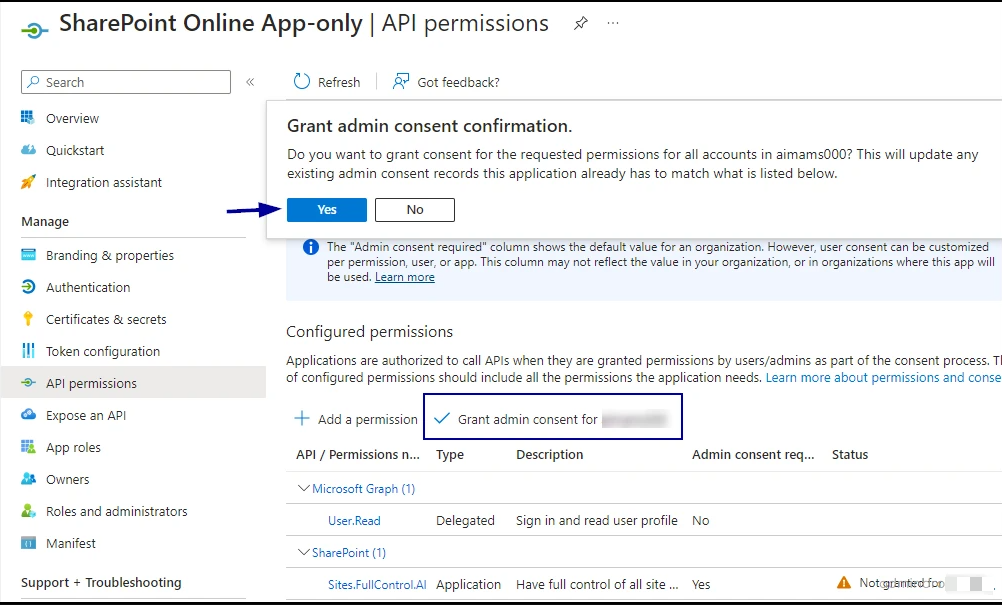The width and height of the screenshot is (1002, 605).
Task: Open Token configuration menu item
Action: [x=102, y=351]
